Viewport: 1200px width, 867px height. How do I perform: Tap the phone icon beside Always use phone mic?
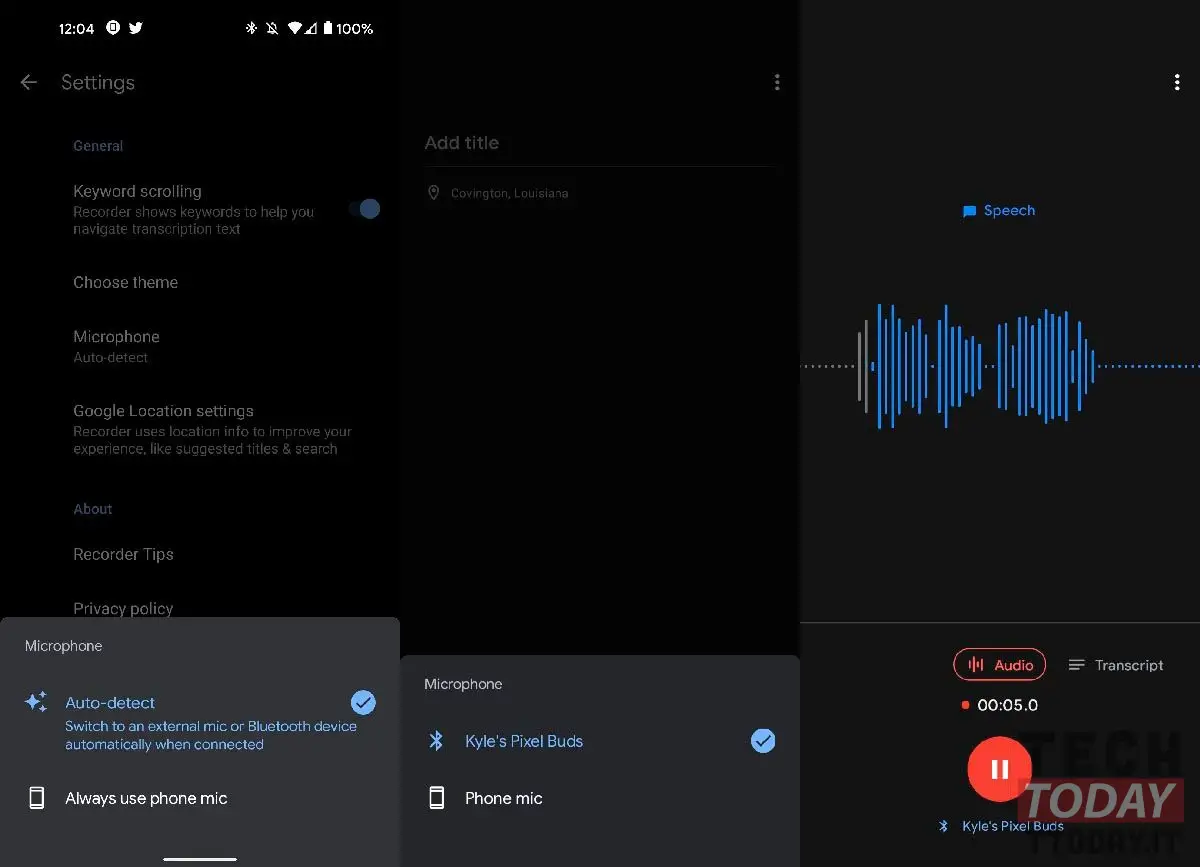[x=37, y=798]
